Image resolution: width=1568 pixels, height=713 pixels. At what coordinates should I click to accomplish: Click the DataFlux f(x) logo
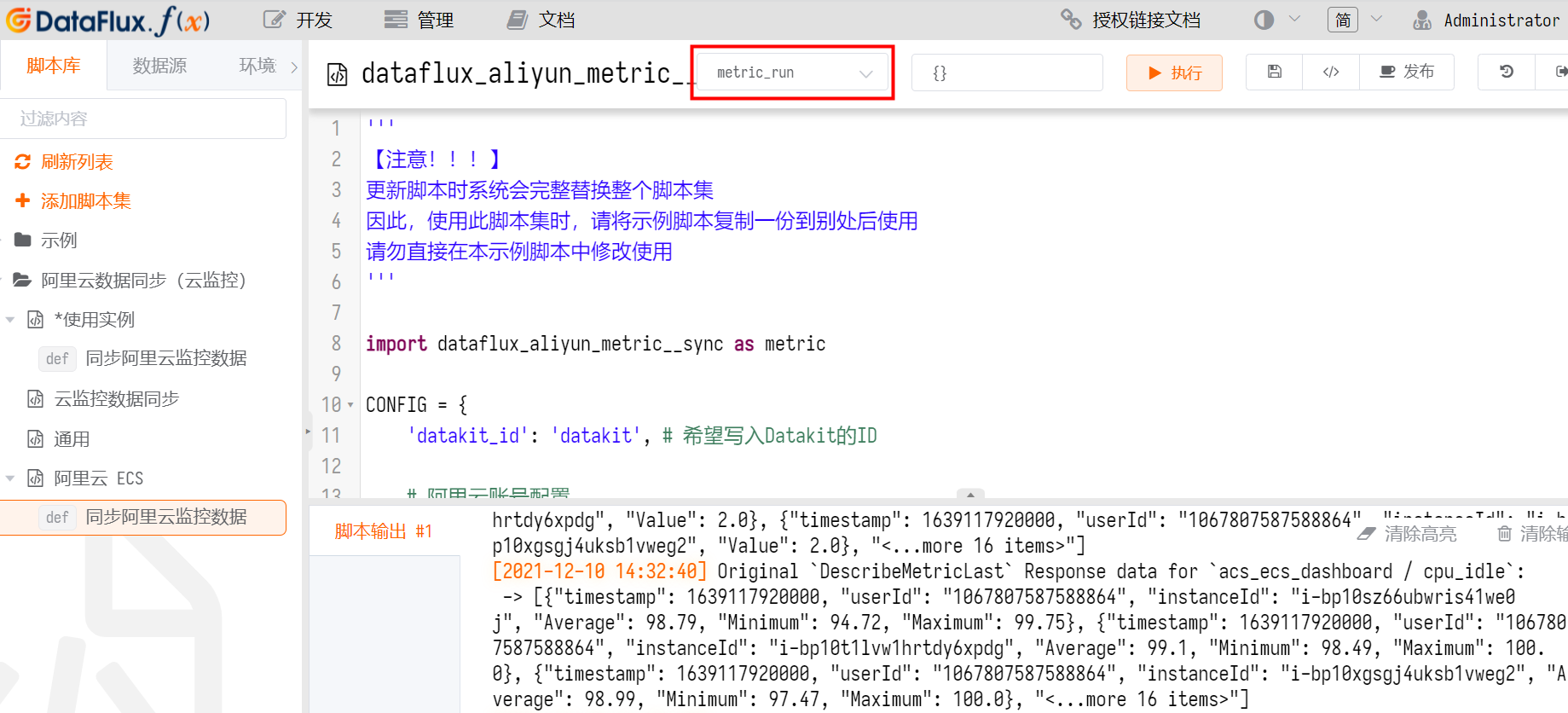108,20
